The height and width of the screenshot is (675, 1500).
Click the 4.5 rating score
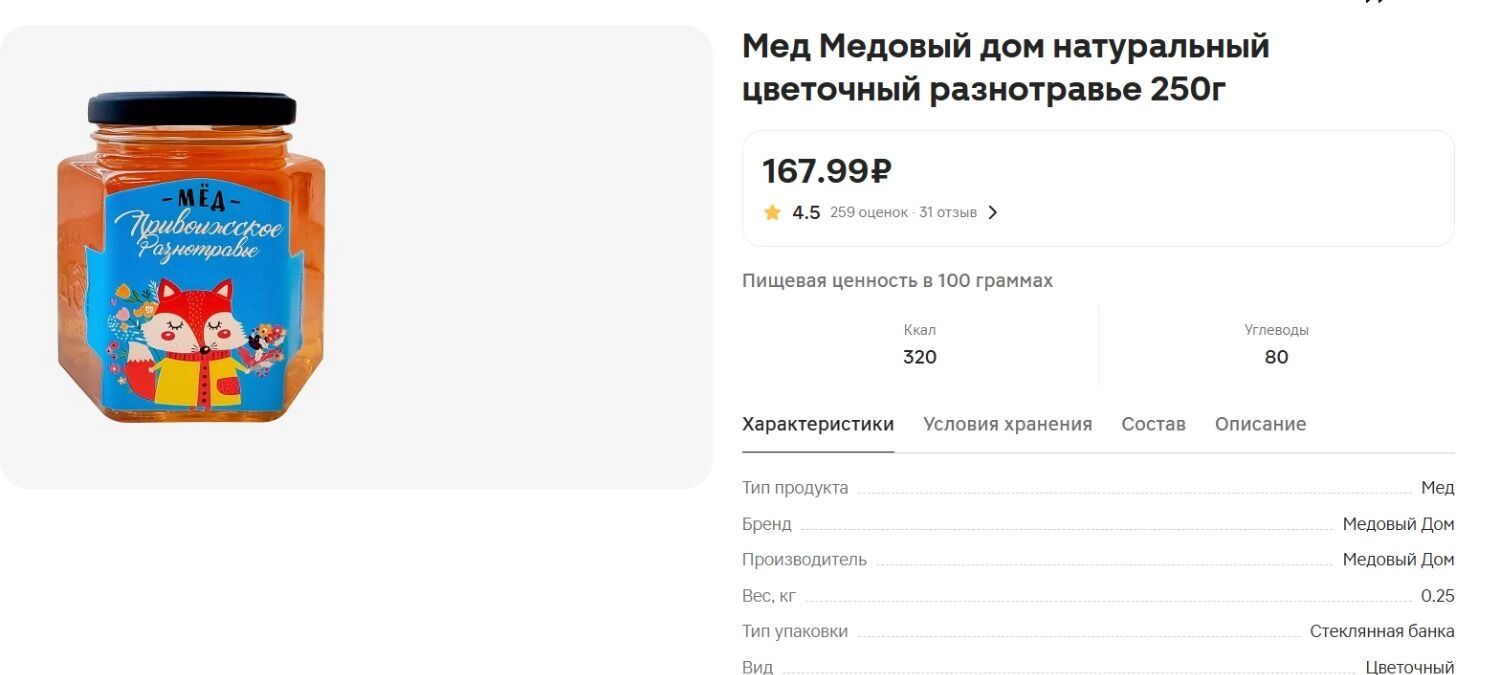tap(806, 212)
